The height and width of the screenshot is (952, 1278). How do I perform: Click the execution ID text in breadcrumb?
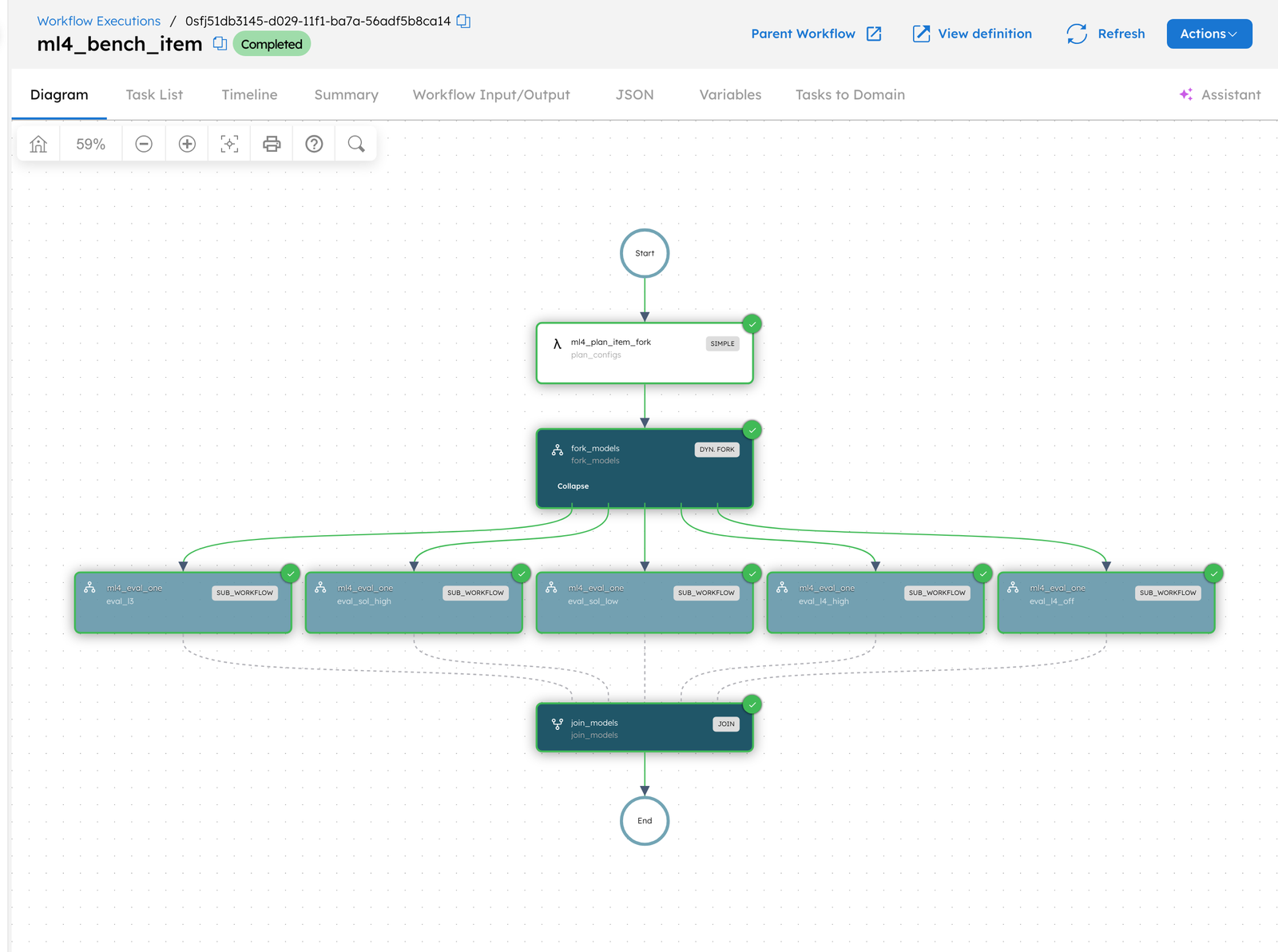click(318, 21)
